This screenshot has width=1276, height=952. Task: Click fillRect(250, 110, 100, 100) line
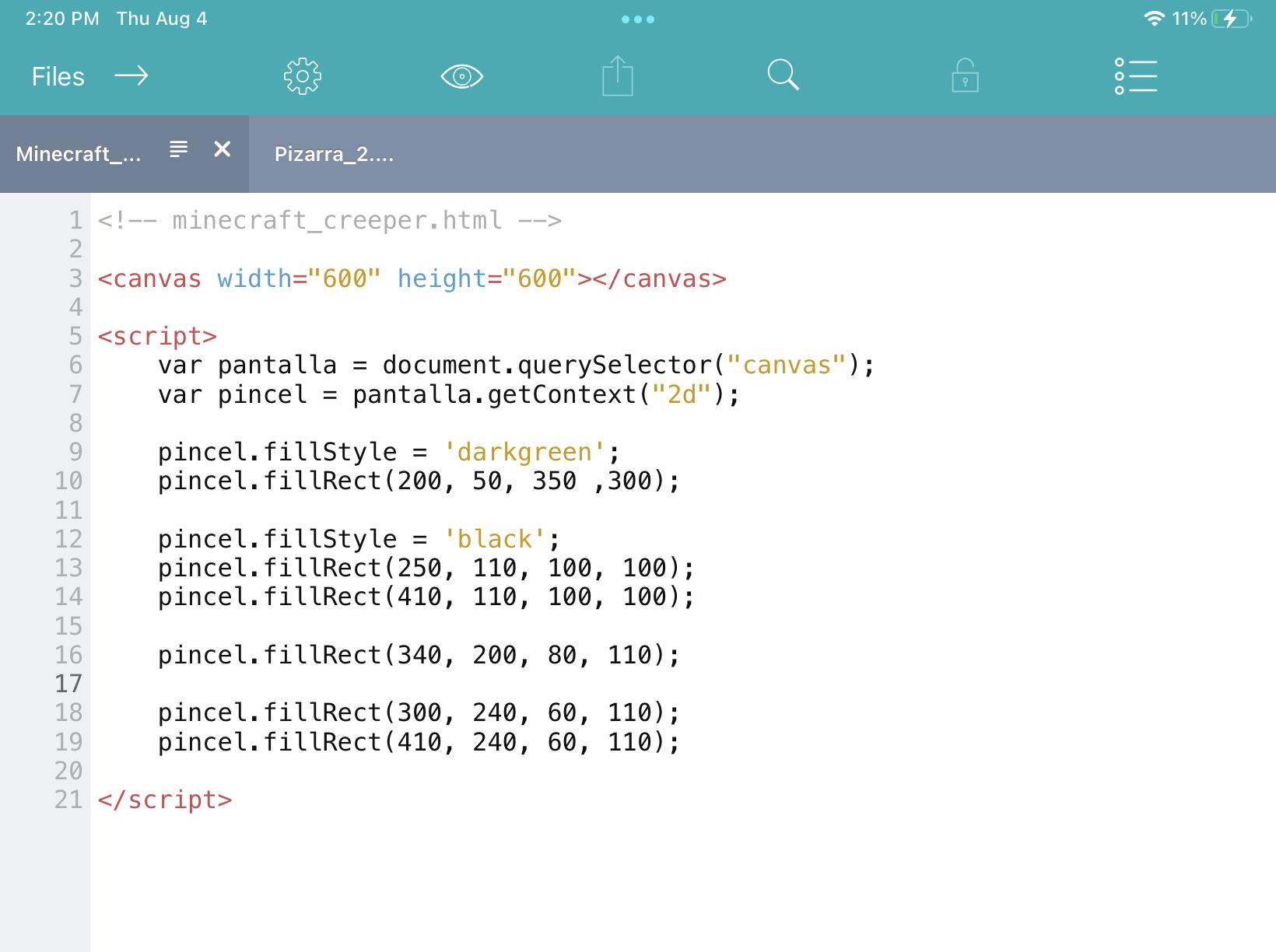coord(426,568)
